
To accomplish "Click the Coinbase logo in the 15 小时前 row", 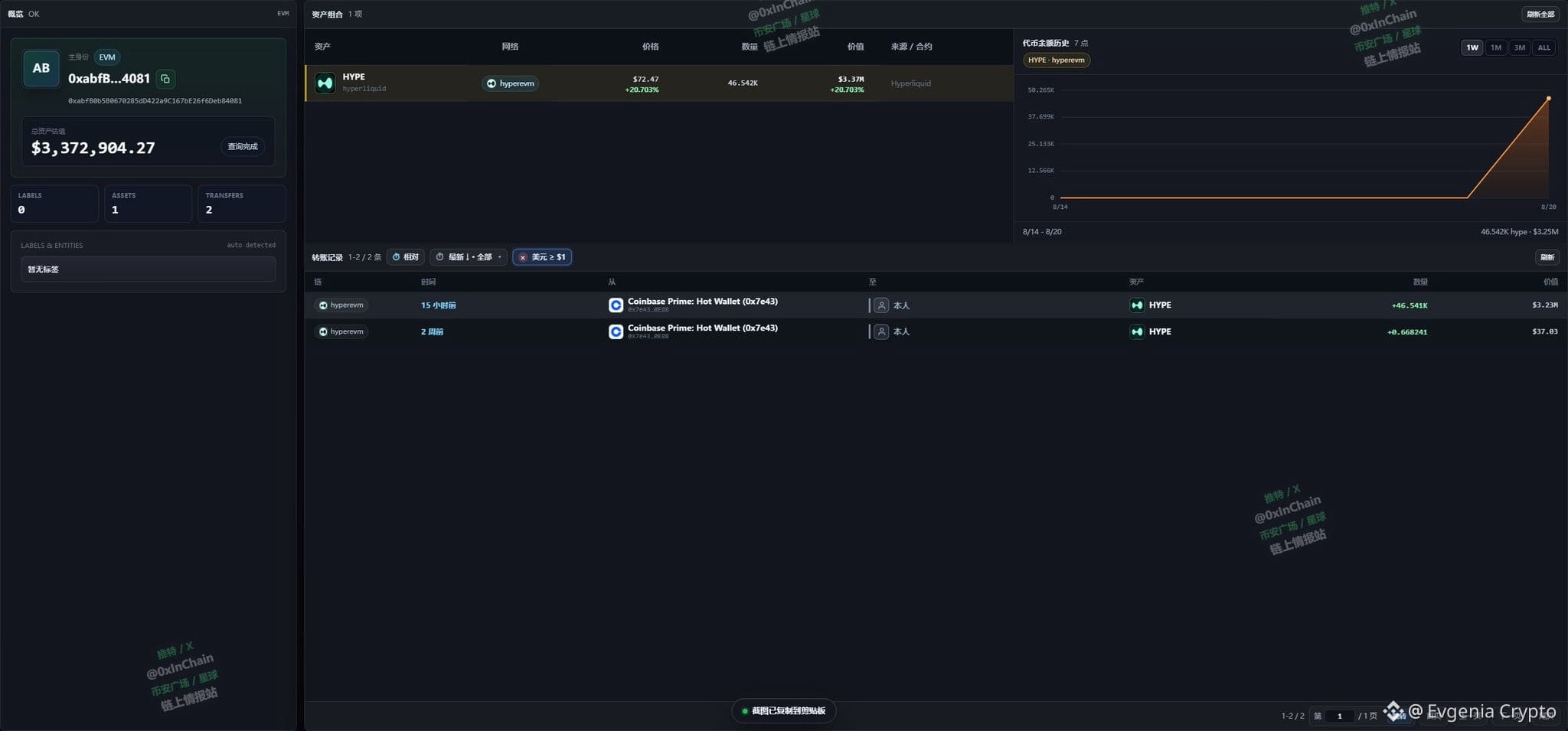I will [x=616, y=305].
